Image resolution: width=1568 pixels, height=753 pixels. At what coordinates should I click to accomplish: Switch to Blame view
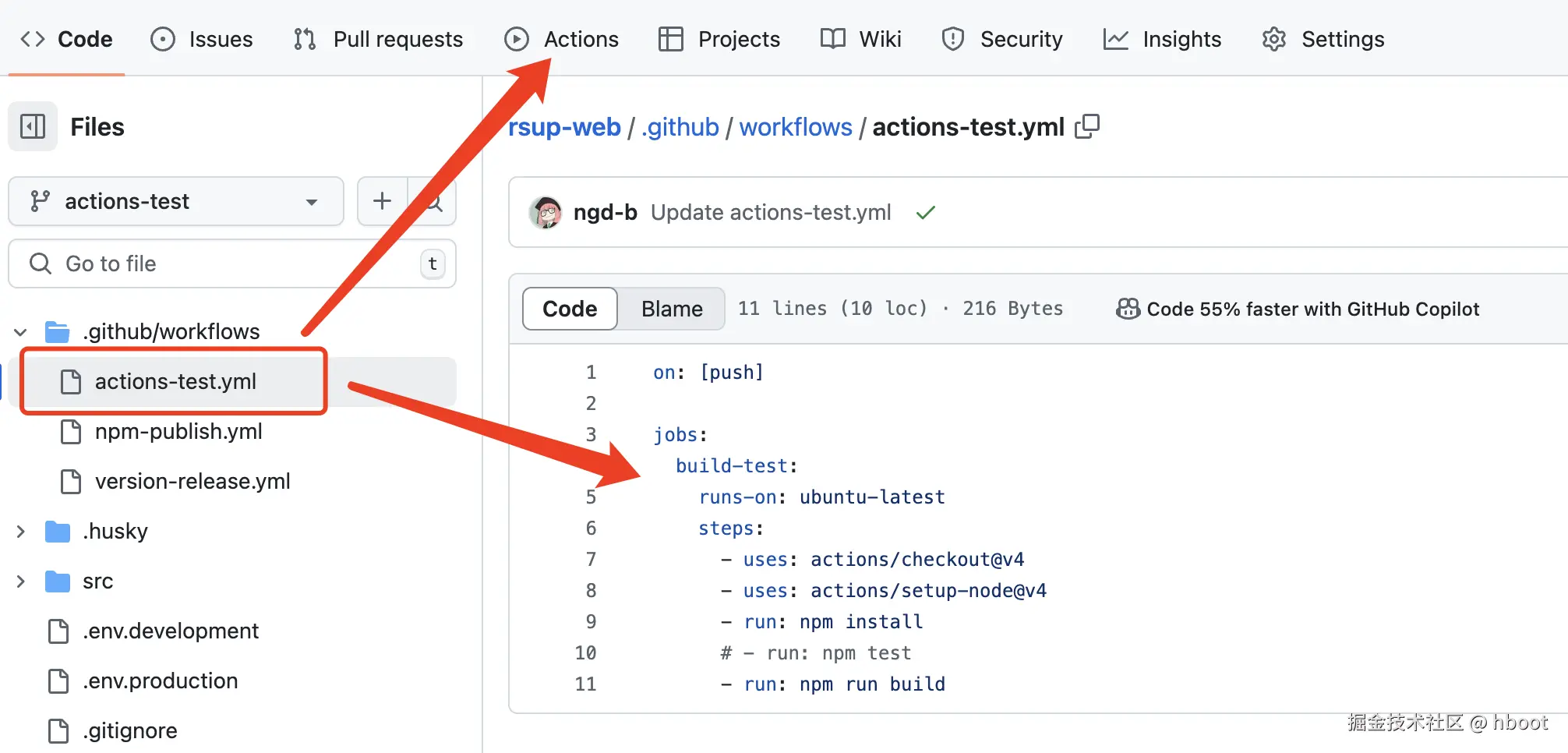672,309
